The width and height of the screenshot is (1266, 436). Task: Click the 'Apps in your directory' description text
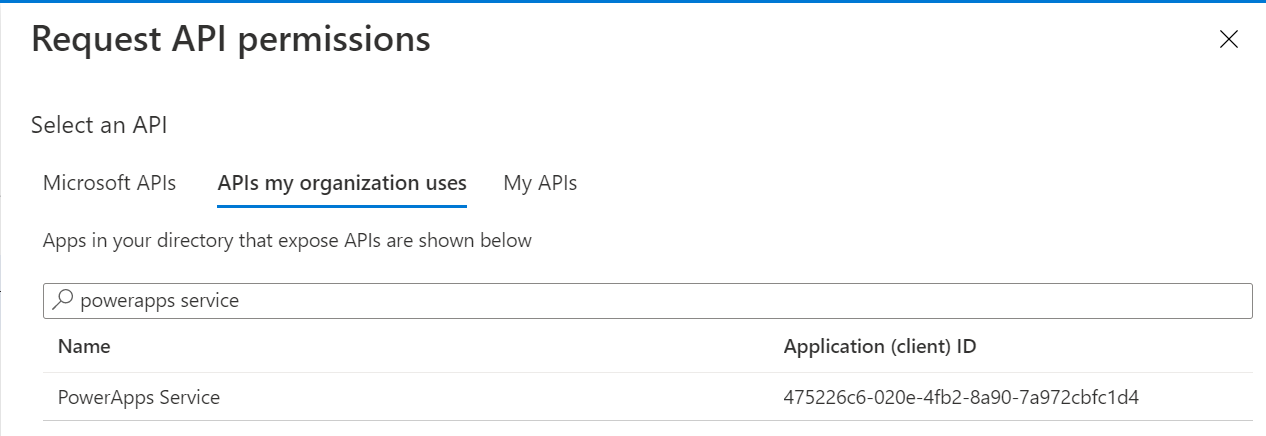(287, 241)
